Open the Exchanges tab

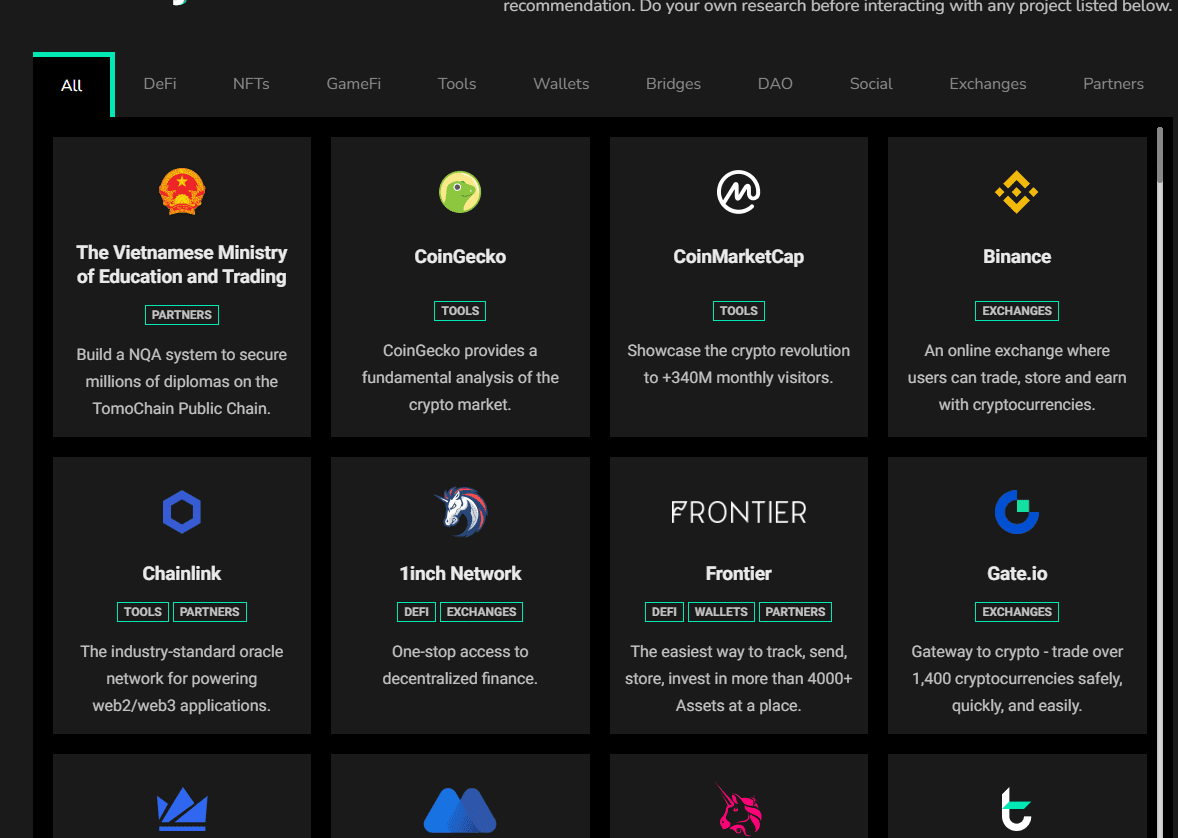[x=987, y=83]
